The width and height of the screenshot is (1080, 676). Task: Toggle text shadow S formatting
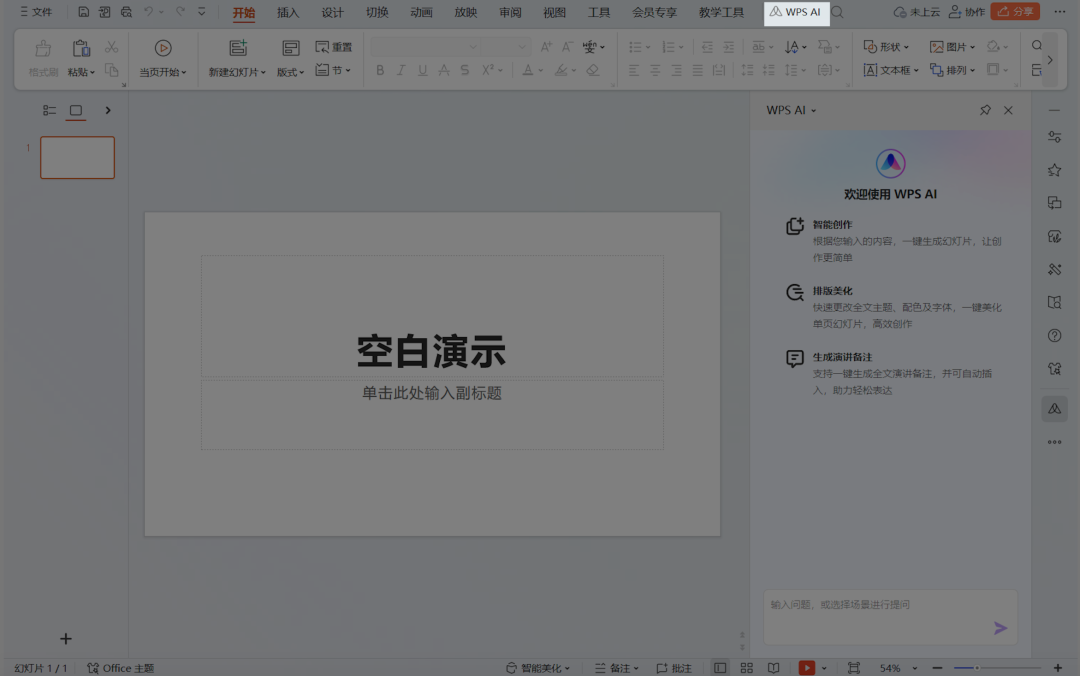point(465,70)
